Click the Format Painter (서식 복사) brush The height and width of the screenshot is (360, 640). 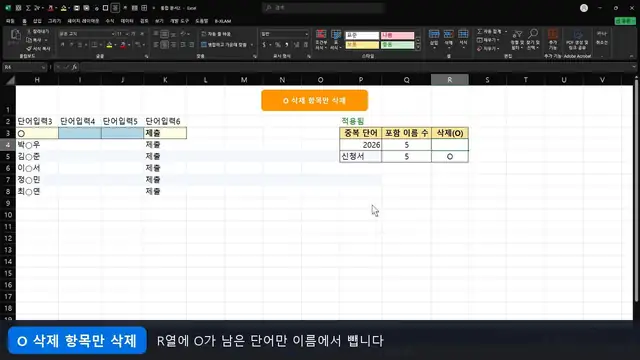pos(29,49)
